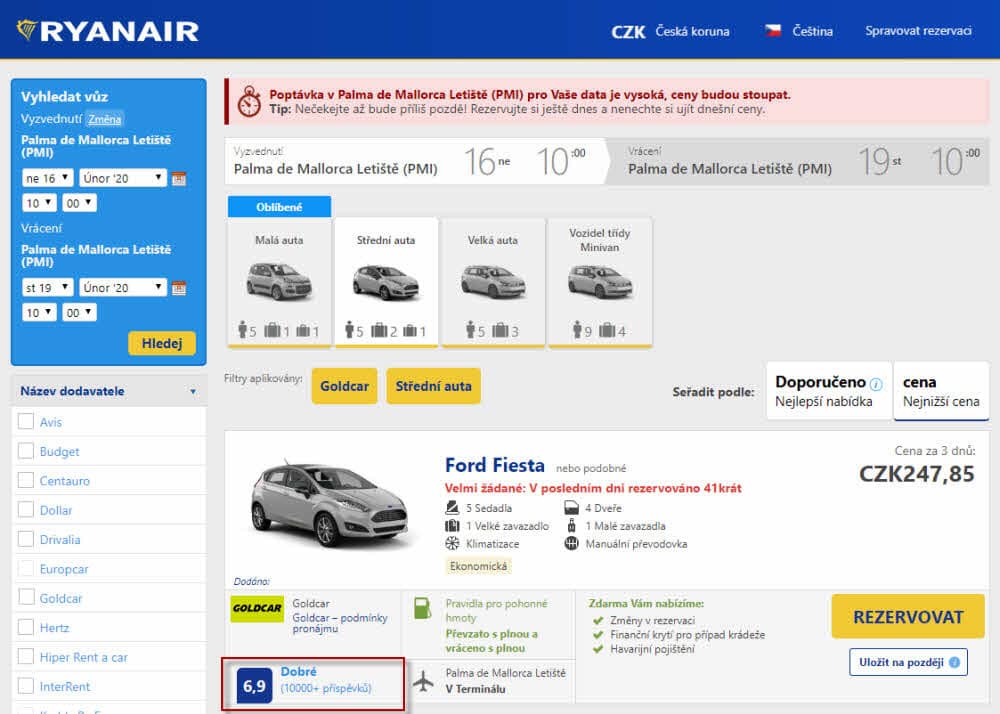Open the pickup day dropdown 'ne 16'
1000x714 pixels.
pyautogui.click(x=47, y=178)
